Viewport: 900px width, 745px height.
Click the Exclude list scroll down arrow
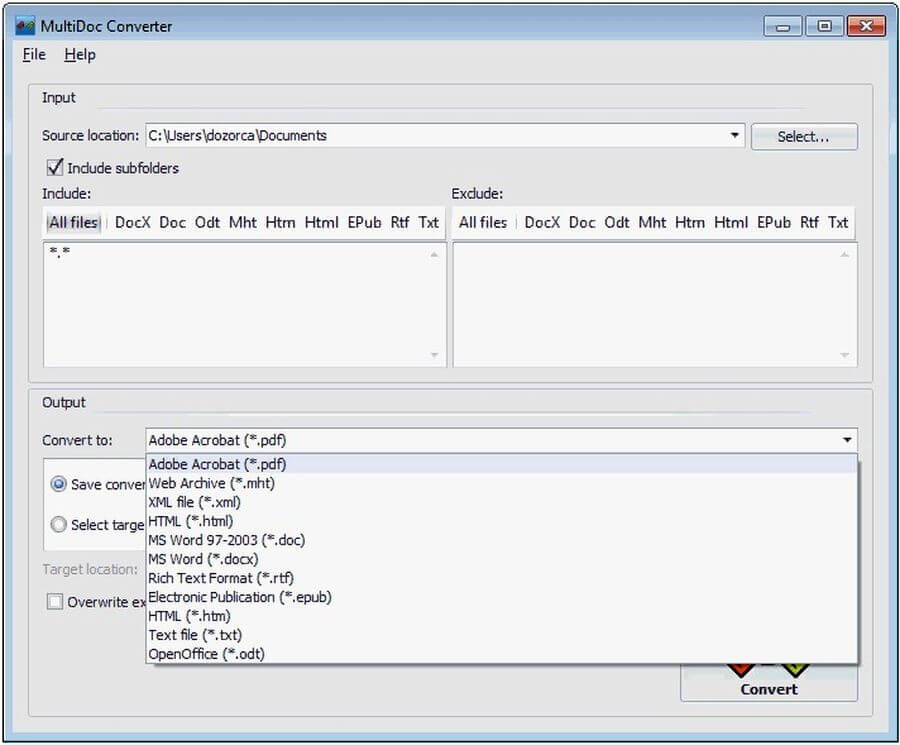(844, 355)
